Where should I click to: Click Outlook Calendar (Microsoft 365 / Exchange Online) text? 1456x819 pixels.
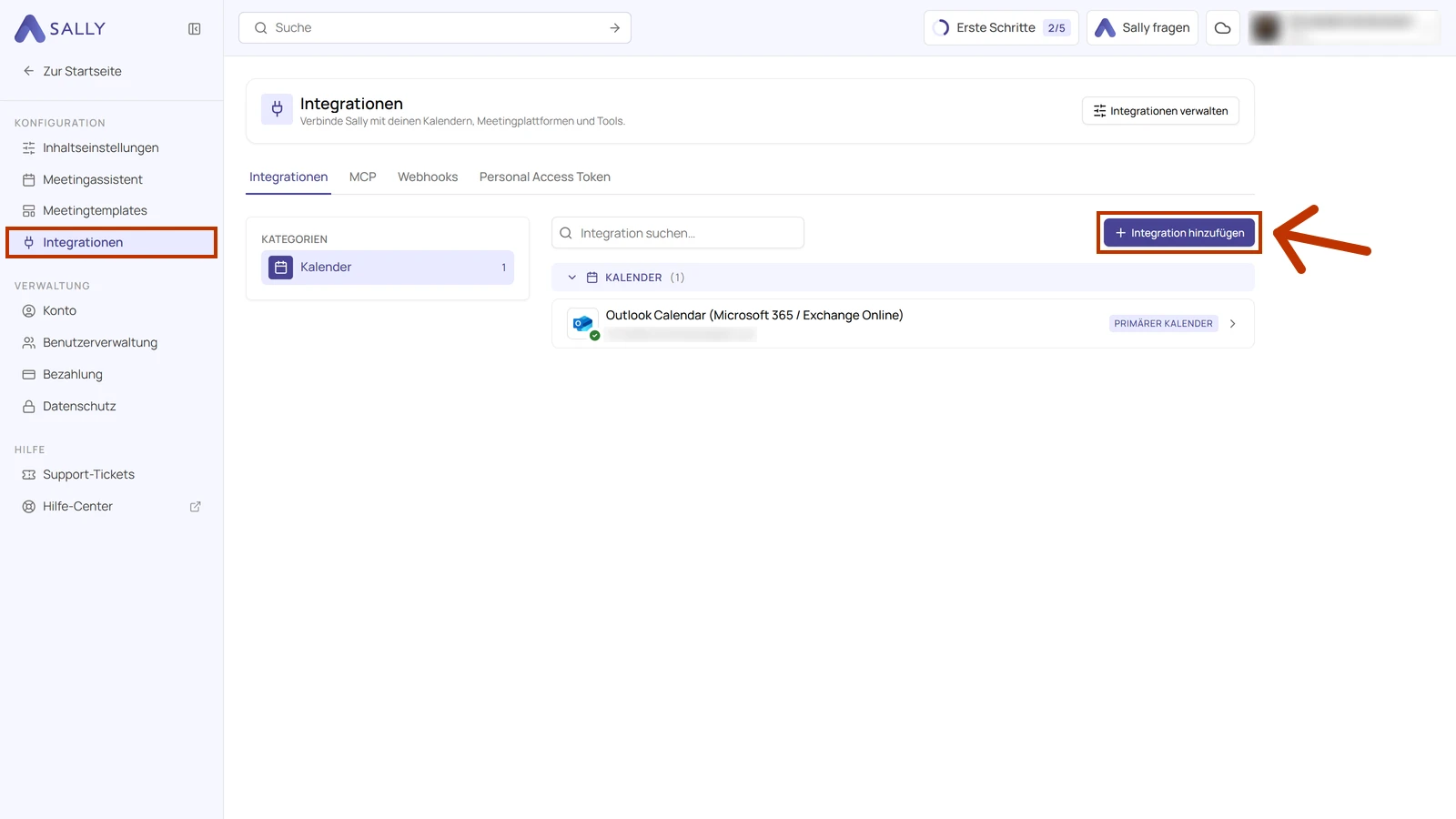point(754,315)
